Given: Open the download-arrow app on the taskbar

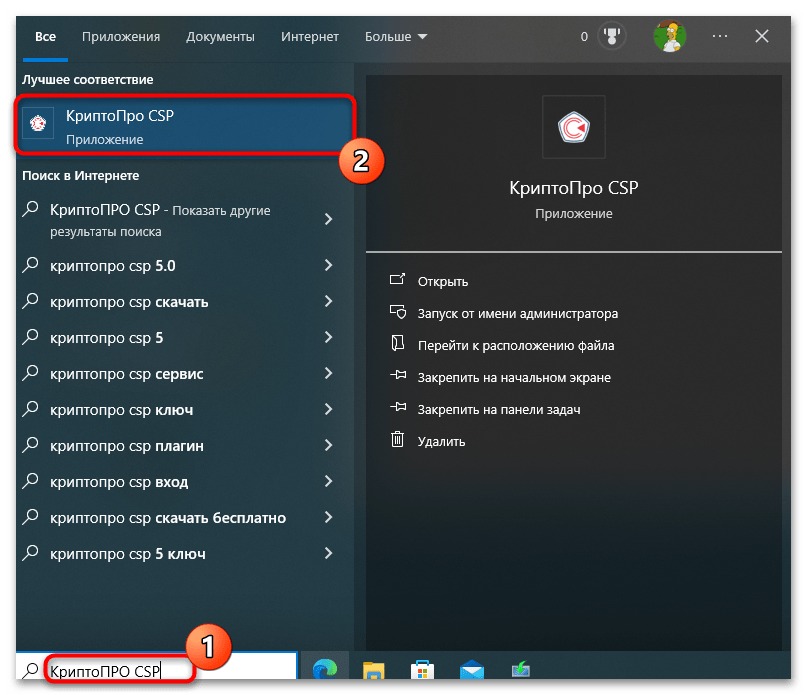Looking at the screenshot, I should click(521, 669).
